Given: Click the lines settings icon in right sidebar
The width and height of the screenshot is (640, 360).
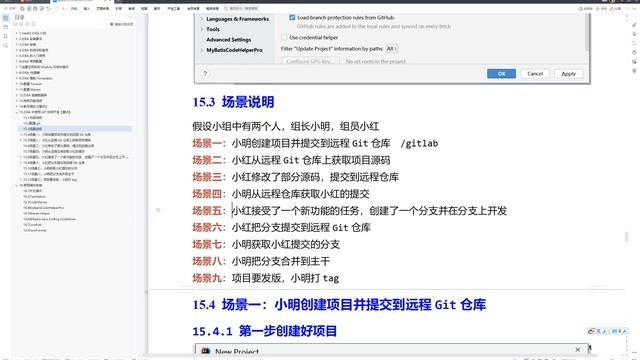Looking at the screenshot, I should [634, 43].
